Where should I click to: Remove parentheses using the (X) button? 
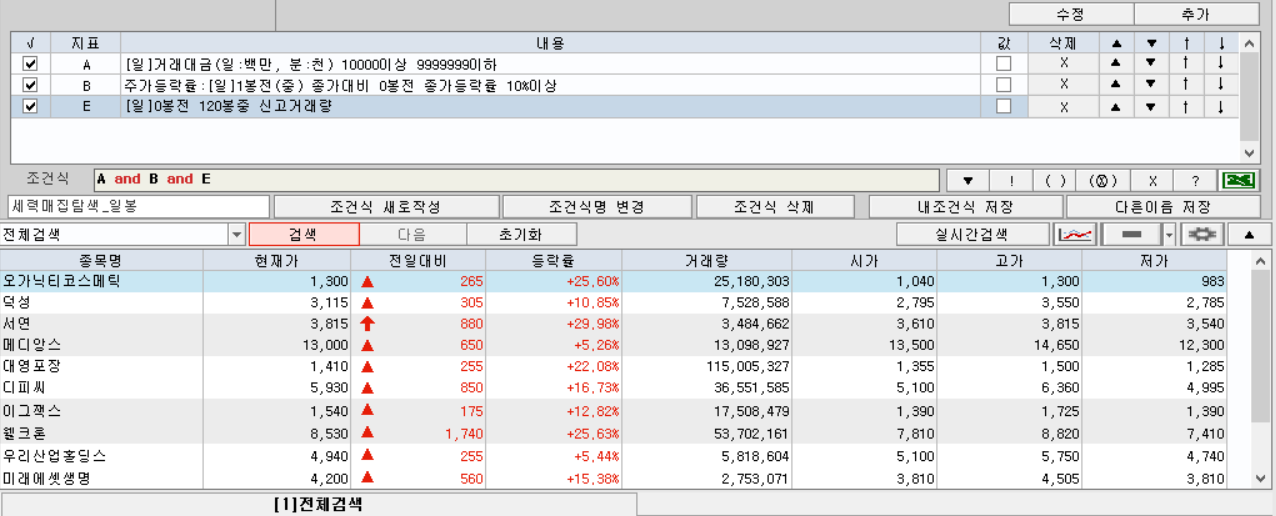[x=1103, y=180]
